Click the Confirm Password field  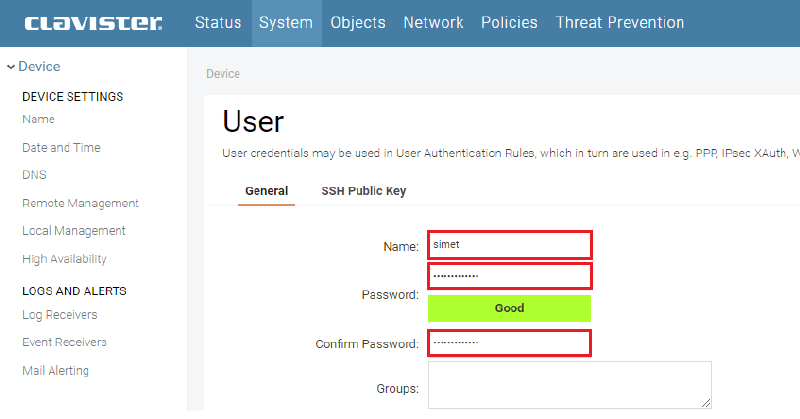[509, 343]
